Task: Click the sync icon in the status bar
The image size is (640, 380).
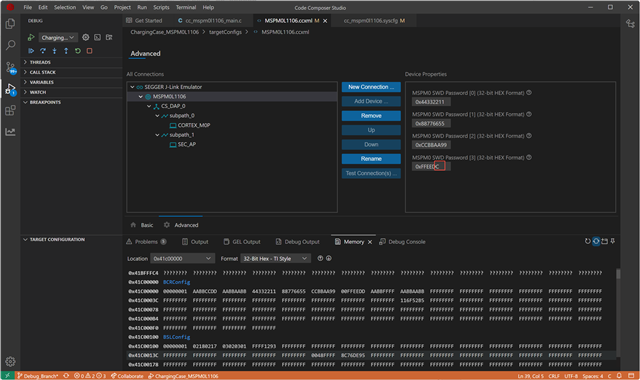Action: click(66, 376)
